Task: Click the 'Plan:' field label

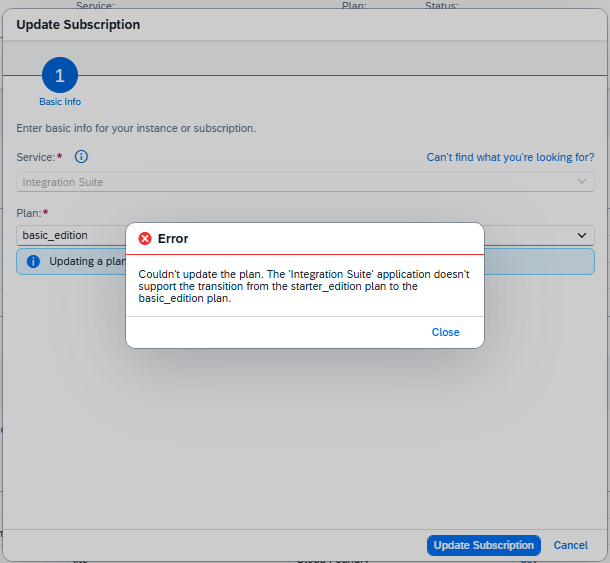Action: click(x=29, y=213)
